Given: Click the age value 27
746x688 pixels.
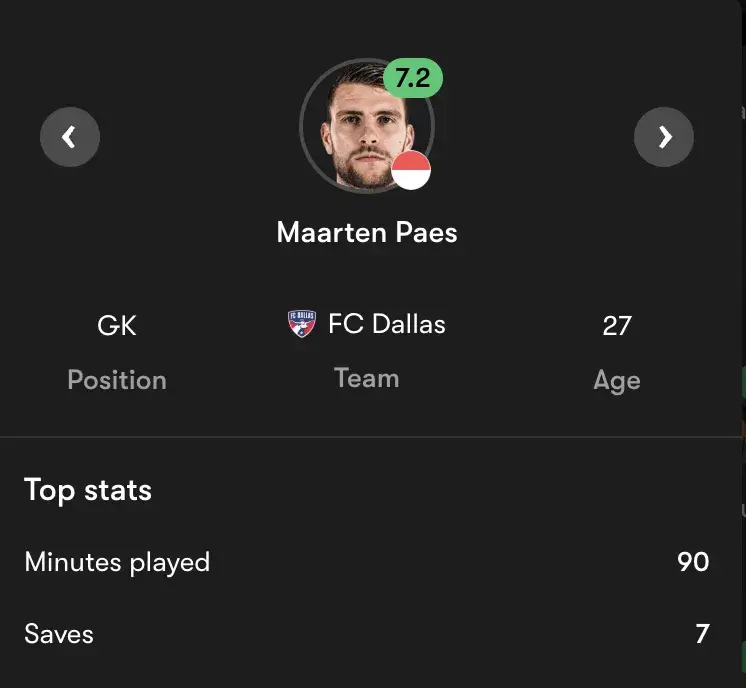Looking at the screenshot, I should click(x=617, y=326).
